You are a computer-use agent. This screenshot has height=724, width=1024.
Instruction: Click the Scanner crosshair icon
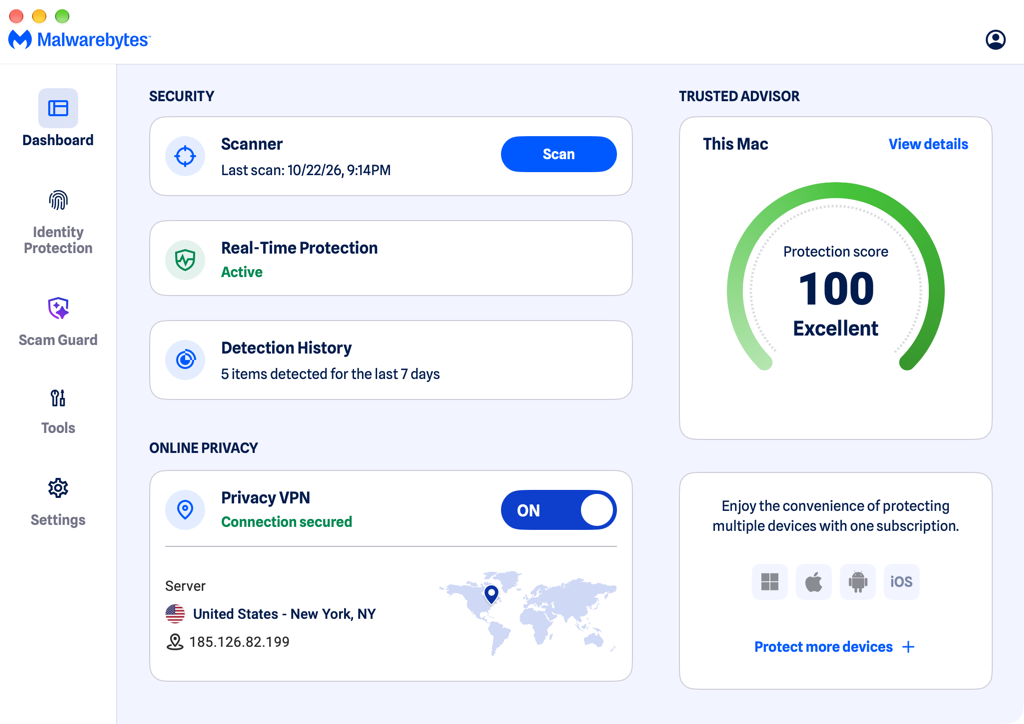coord(185,156)
